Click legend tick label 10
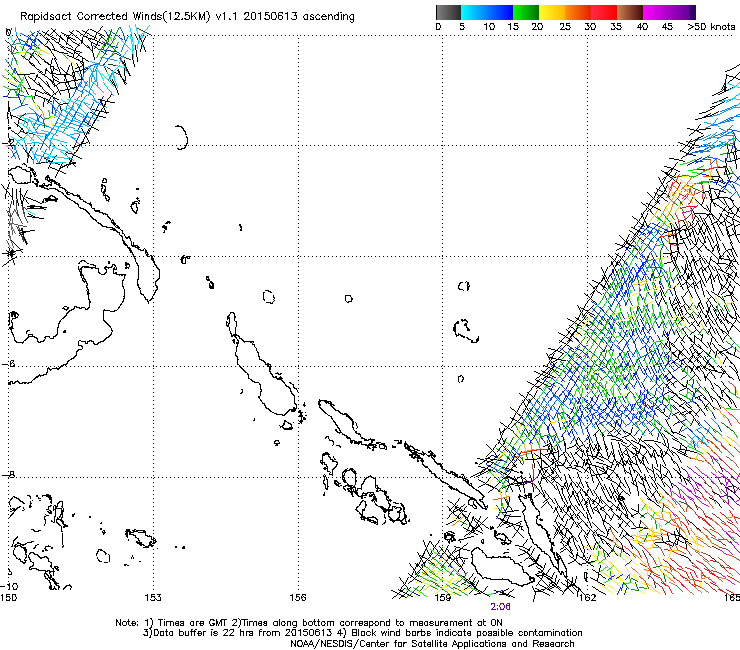 [x=489, y=27]
